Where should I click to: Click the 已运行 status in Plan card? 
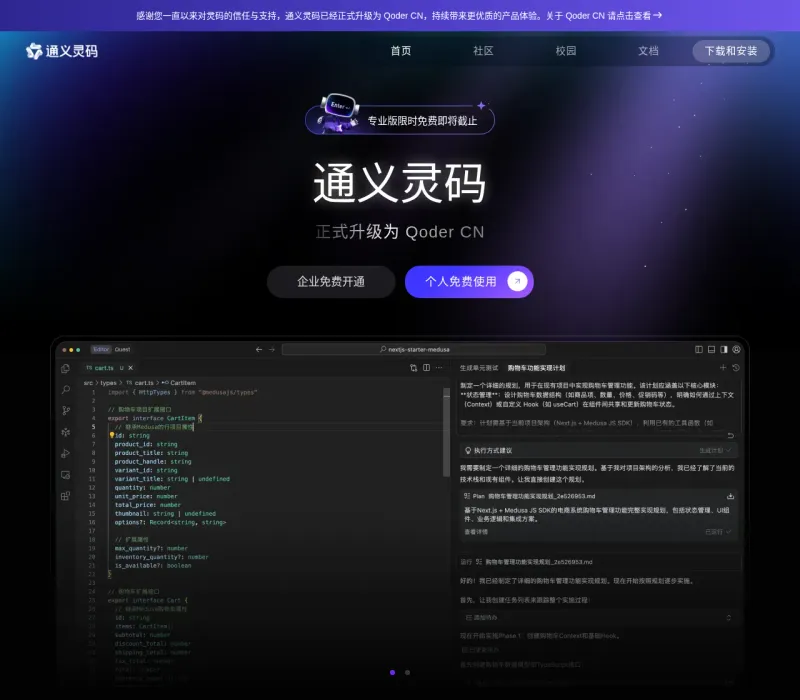click(718, 532)
